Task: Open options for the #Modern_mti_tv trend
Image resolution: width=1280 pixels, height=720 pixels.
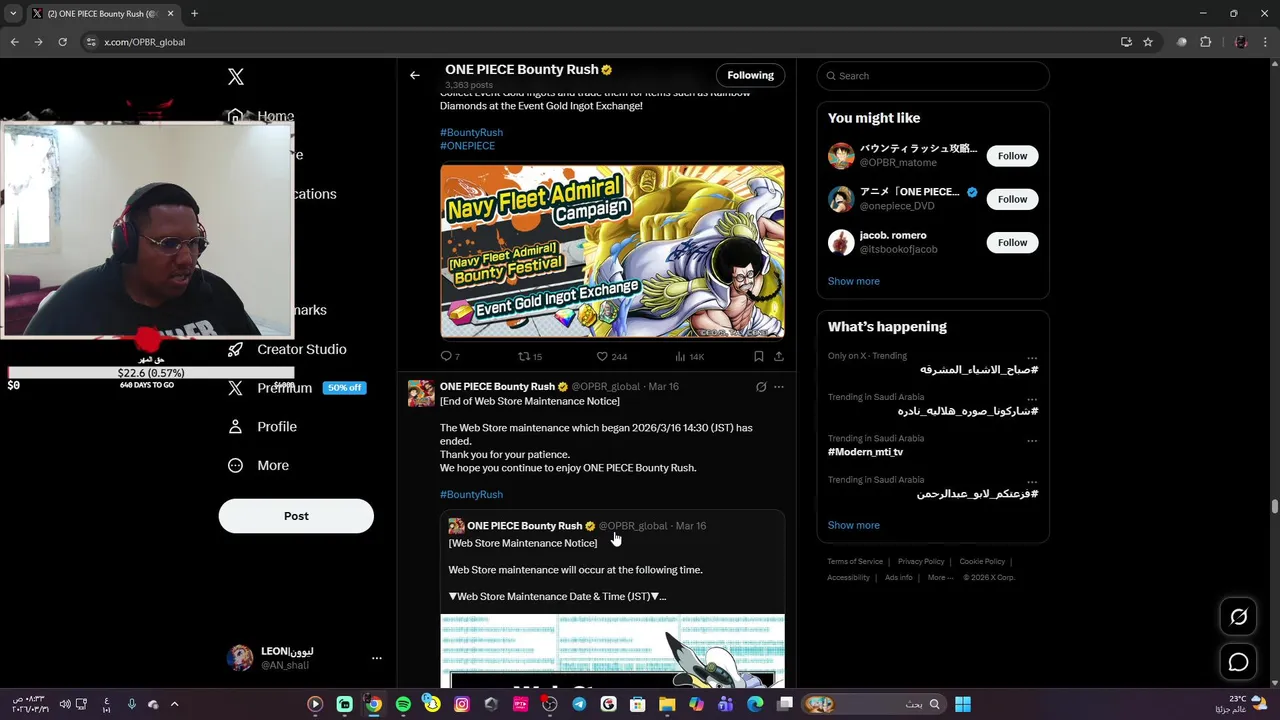Action: [x=1031, y=440]
